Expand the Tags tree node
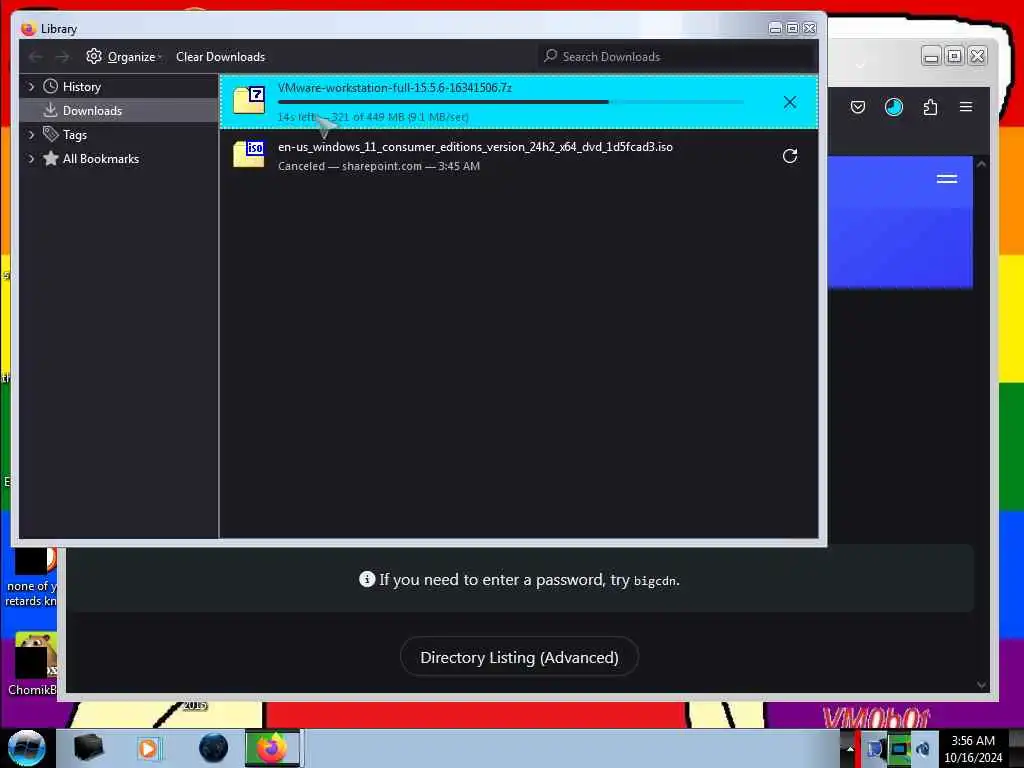 (31, 135)
